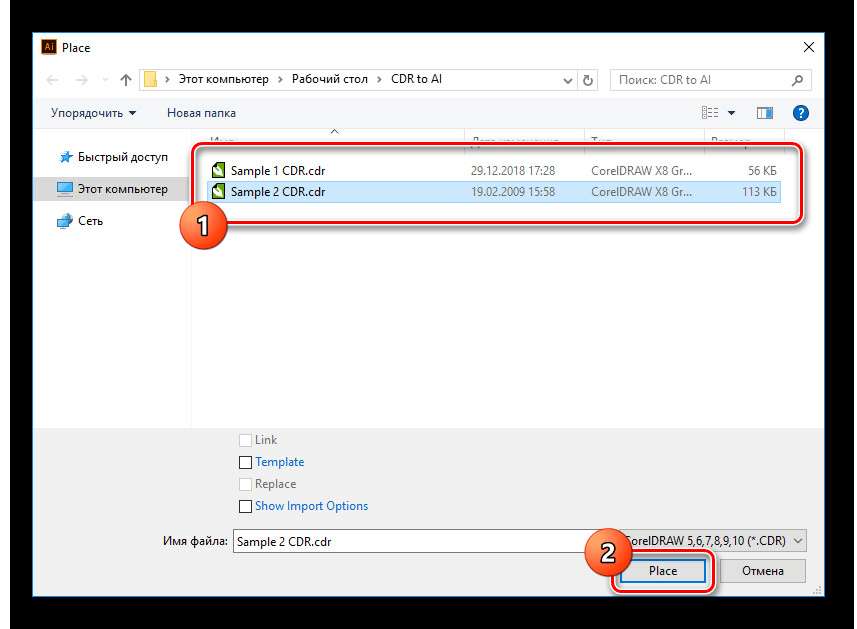Click the Sample 2 CDR file icon
Image resolution: width=857 pixels, height=629 pixels.
(219, 191)
